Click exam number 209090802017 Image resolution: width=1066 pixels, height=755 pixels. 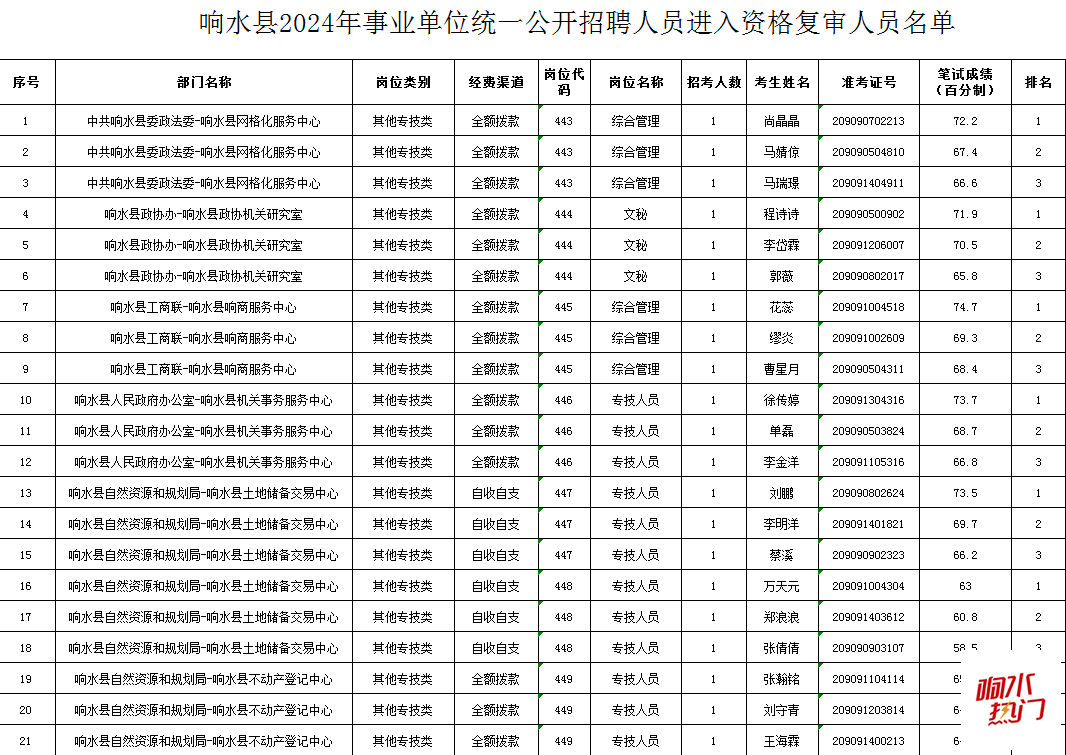click(x=869, y=277)
